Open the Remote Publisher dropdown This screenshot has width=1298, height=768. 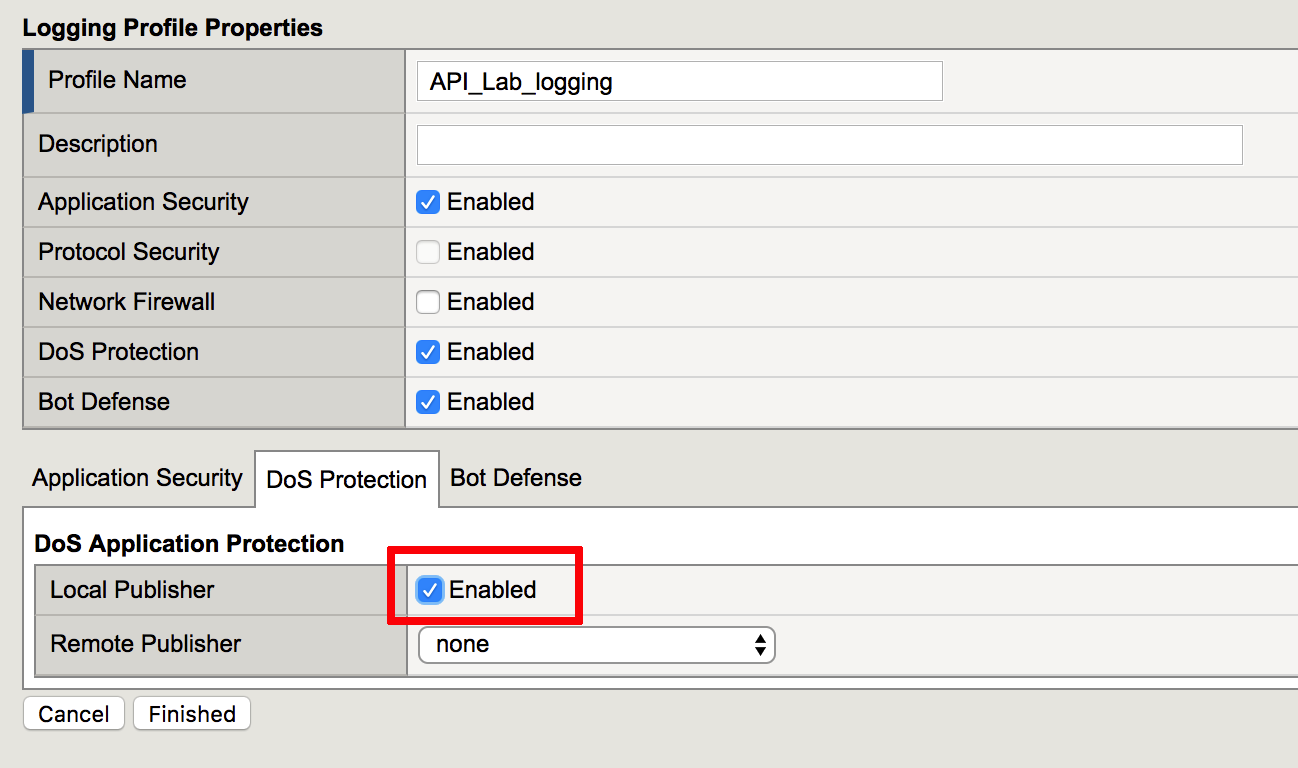click(x=597, y=645)
